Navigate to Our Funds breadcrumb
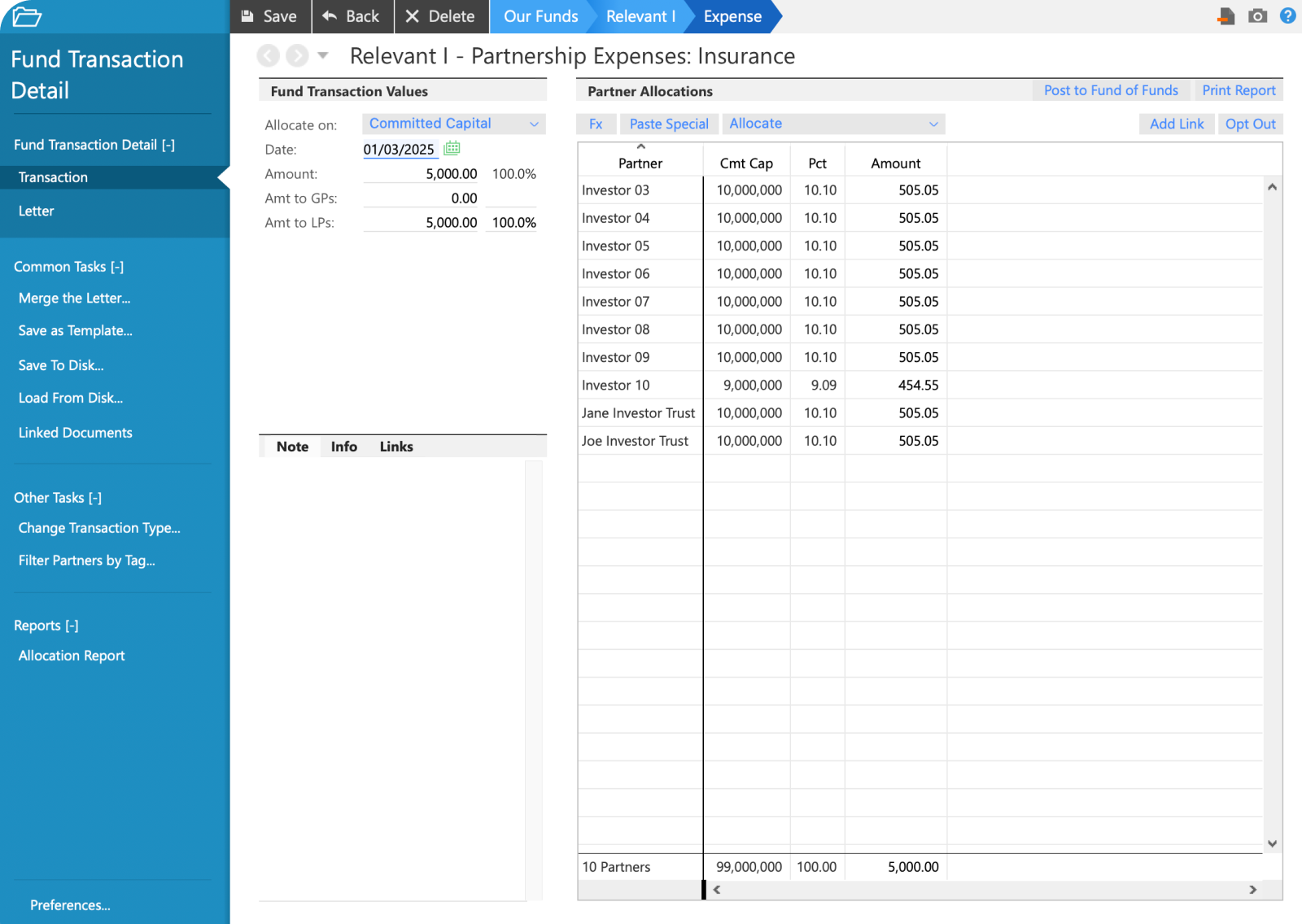This screenshot has height=924, width=1302. [540, 16]
